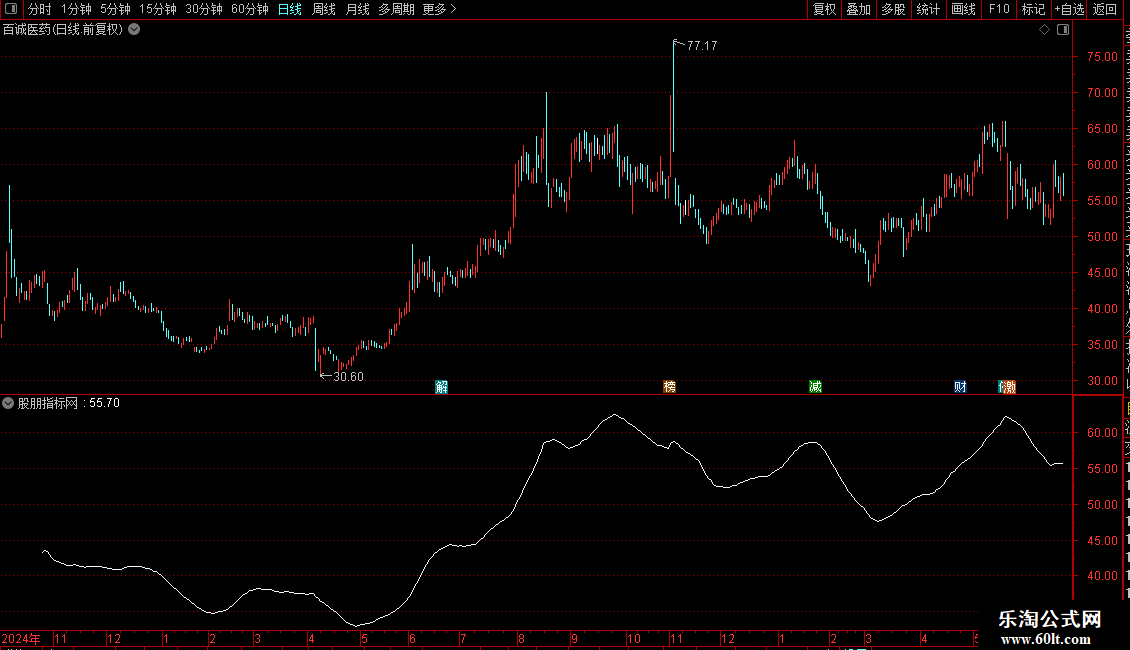The height and width of the screenshot is (650, 1130).
Task: Click the 返回 back button
Action: [x=1105, y=9]
